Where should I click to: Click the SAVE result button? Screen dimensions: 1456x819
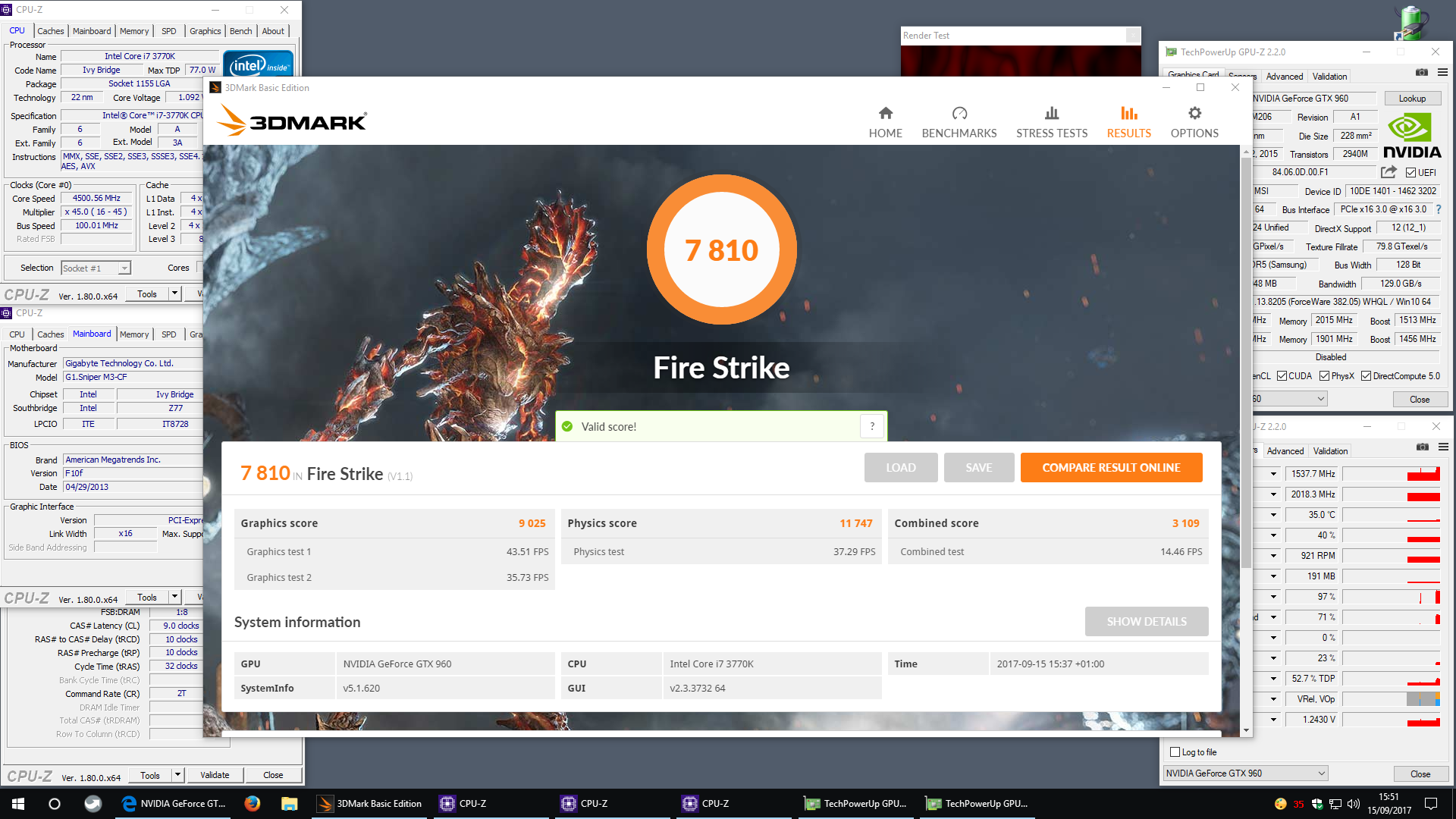coord(979,467)
